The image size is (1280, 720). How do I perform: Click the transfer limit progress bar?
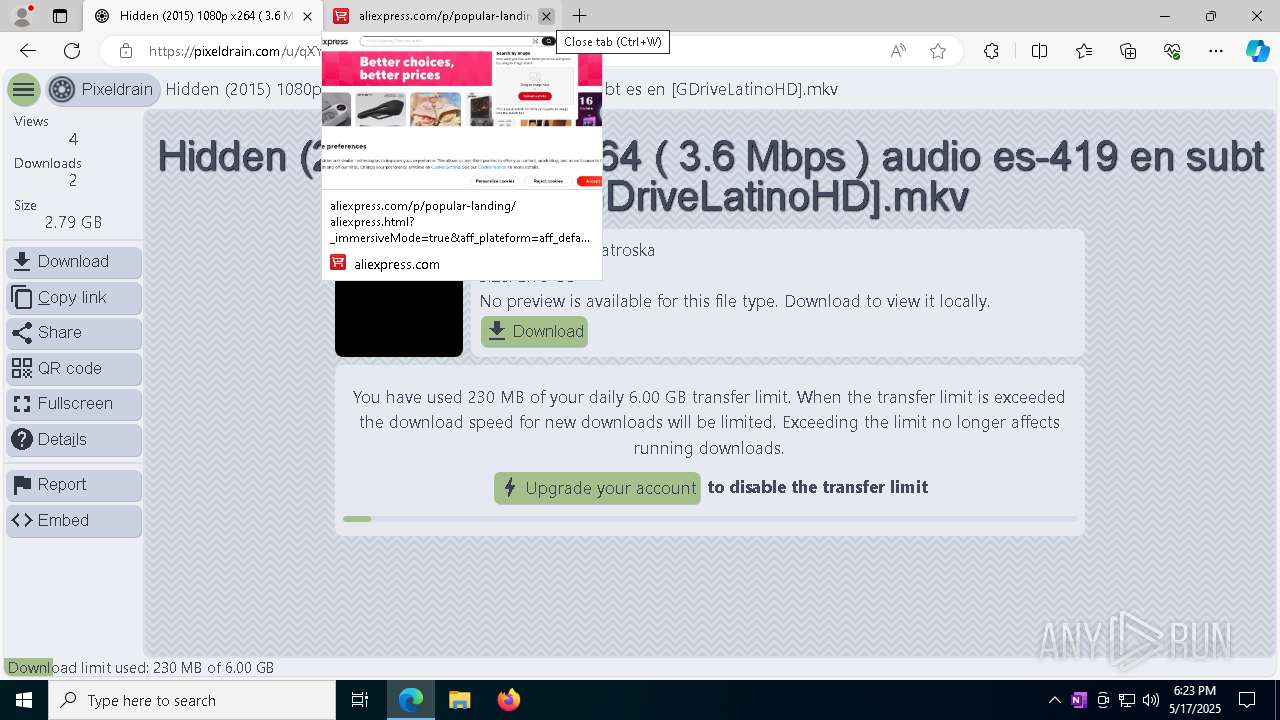pos(710,519)
